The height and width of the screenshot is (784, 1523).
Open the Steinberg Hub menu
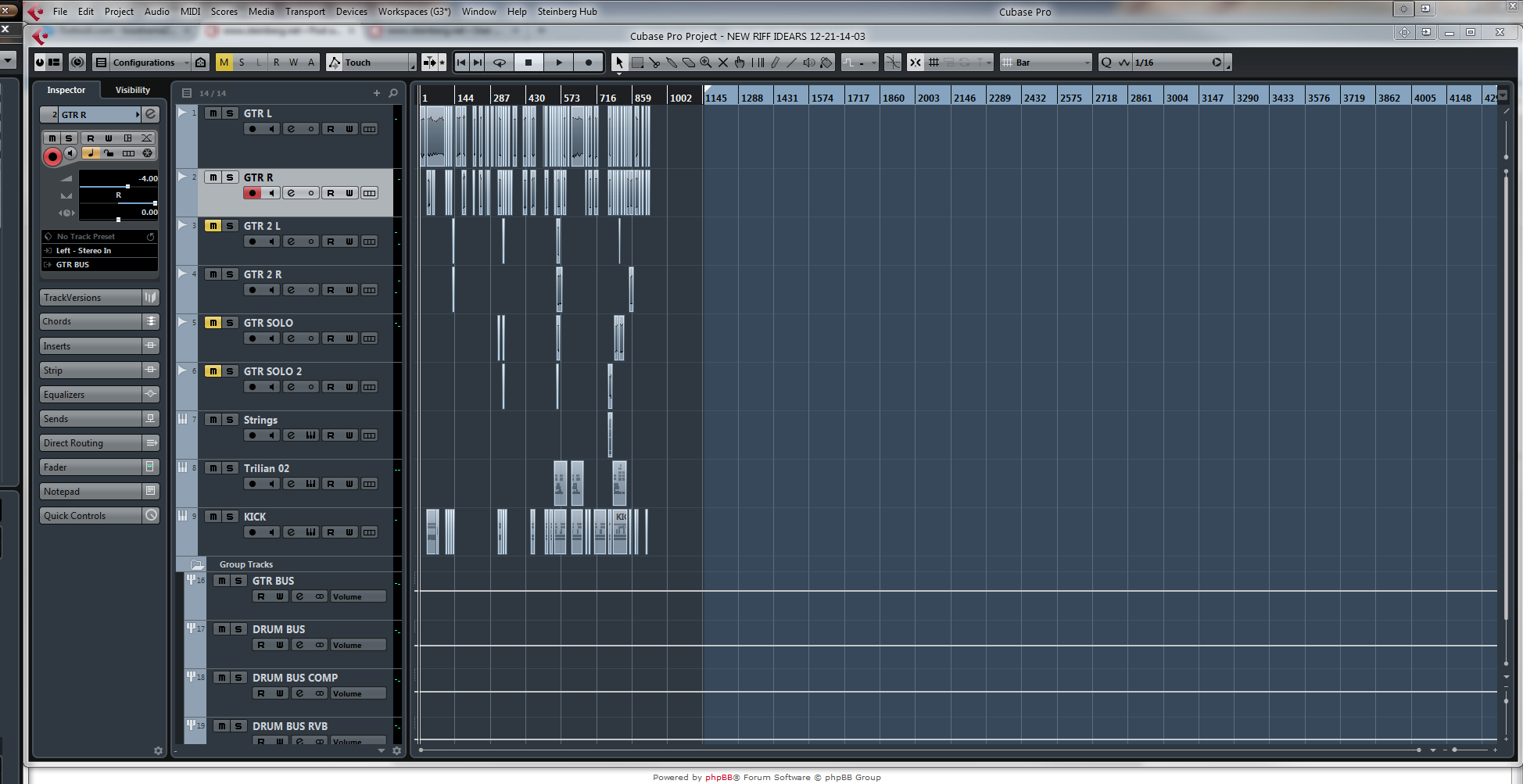tap(567, 12)
